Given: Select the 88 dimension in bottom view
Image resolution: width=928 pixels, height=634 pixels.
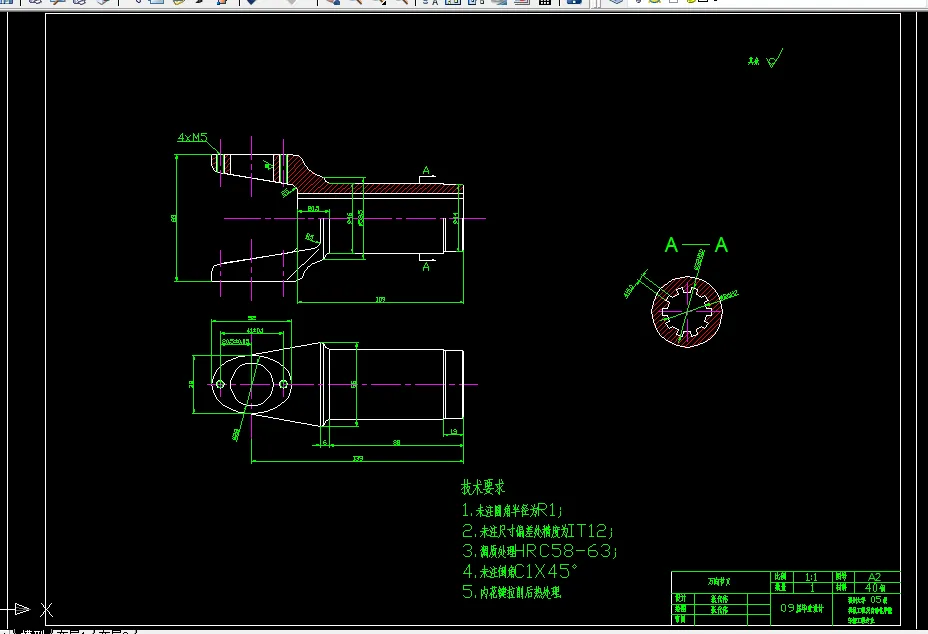Looking at the screenshot, I should coord(397,442).
